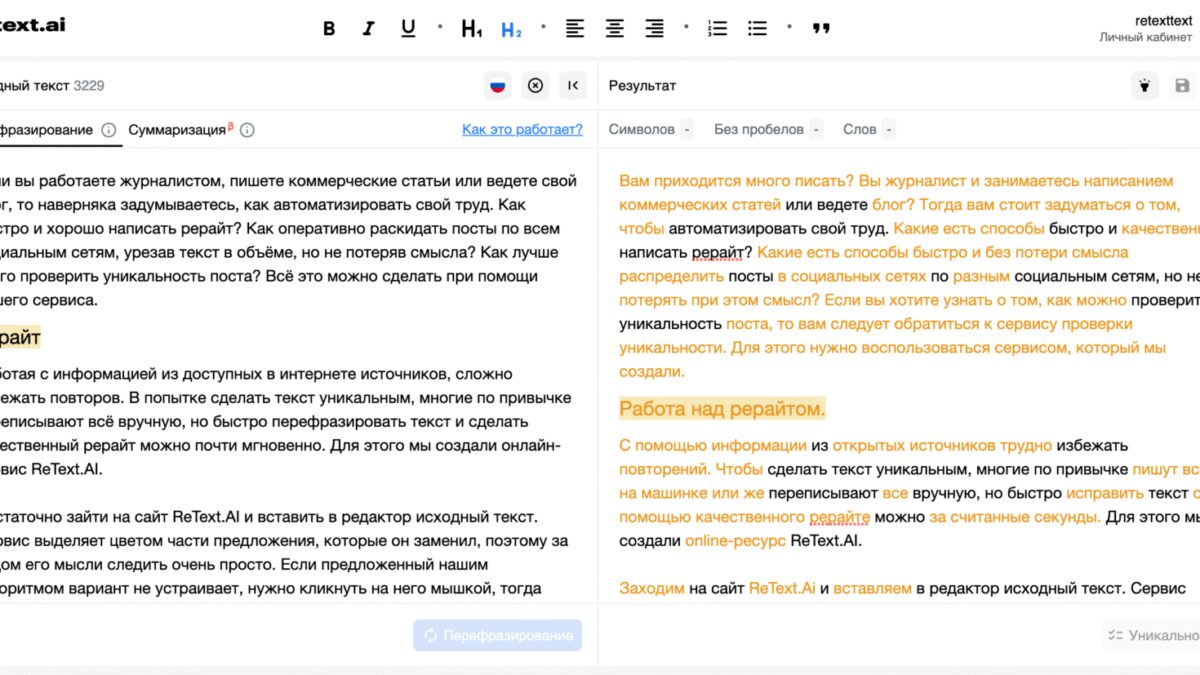1200x675 pixels.
Task: Enable the numbered list formatting
Action: (x=717, y=28)
